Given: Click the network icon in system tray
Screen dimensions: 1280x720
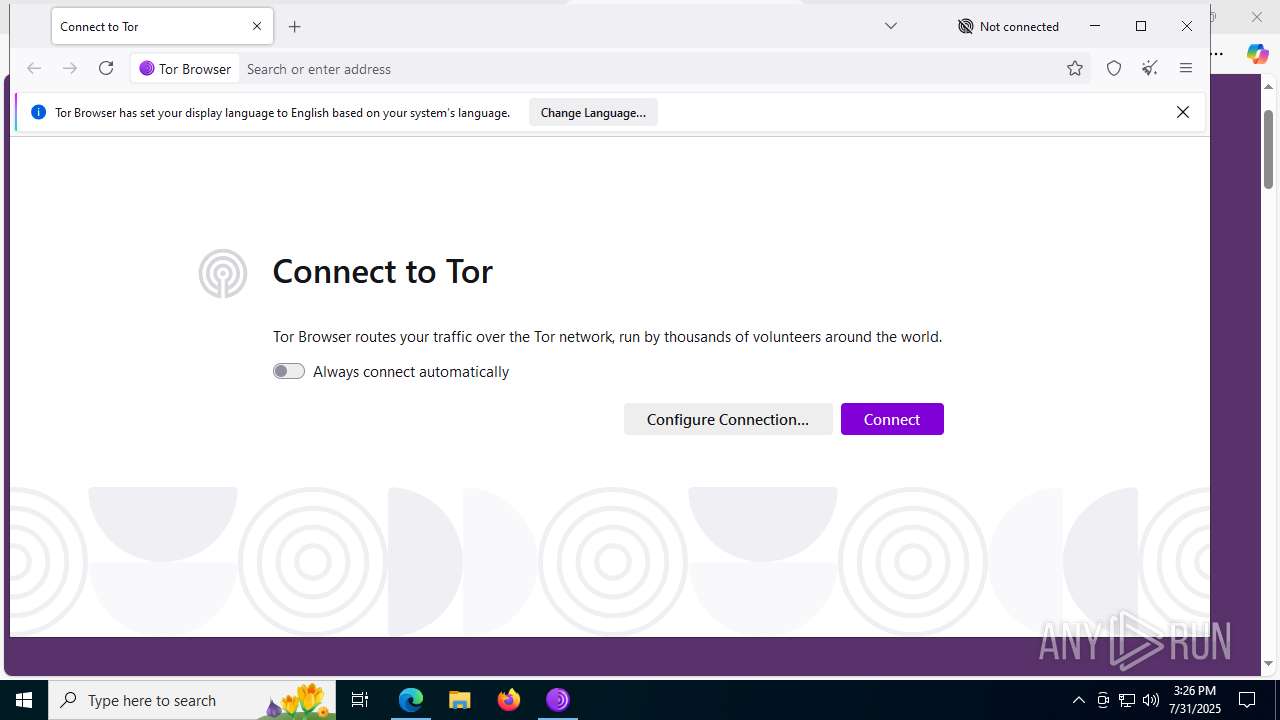Looking at the screenshot, I should pyautogui.click(x=1127, y=700).
